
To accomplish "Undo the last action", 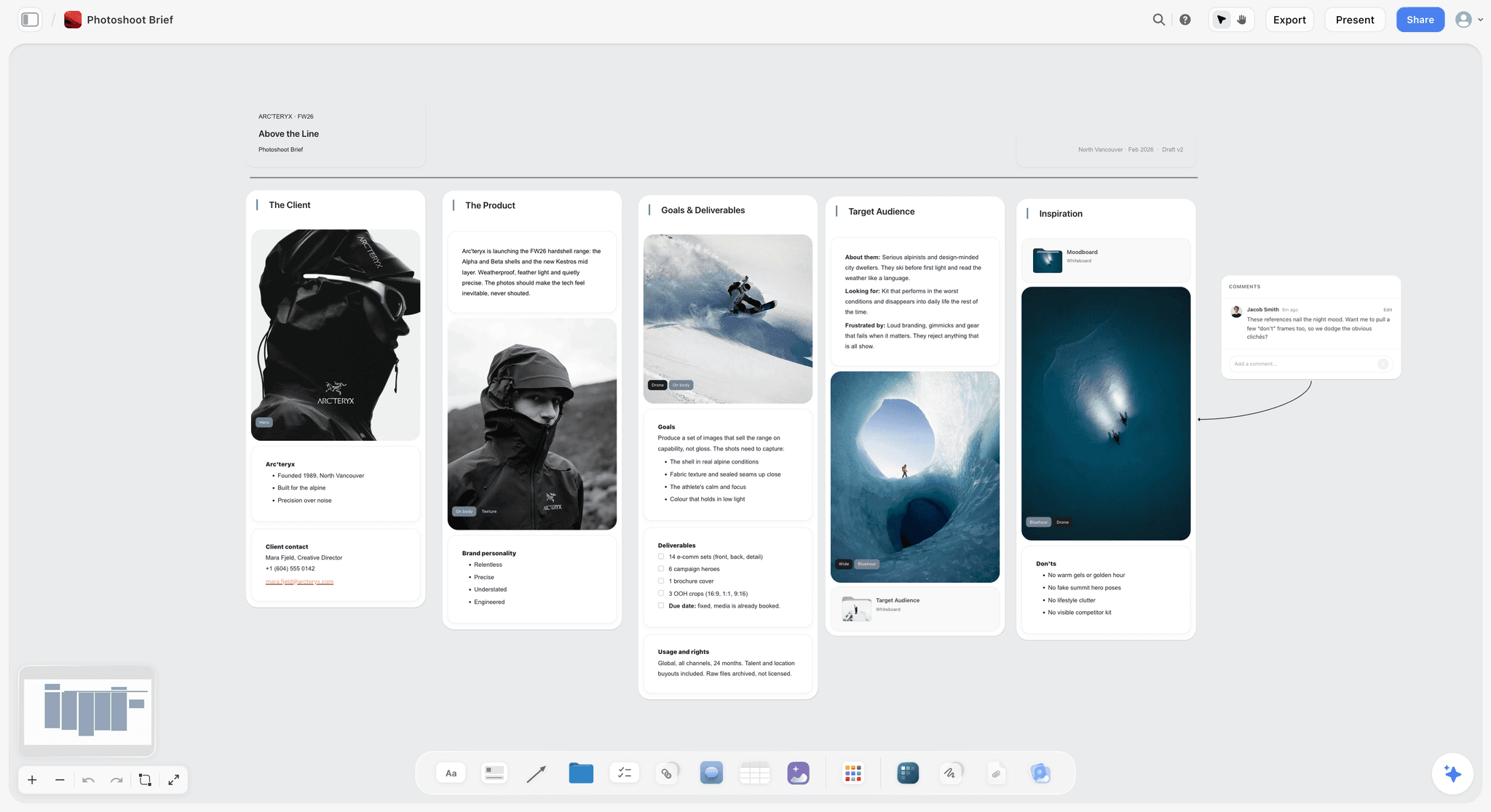I will point(88,780).
